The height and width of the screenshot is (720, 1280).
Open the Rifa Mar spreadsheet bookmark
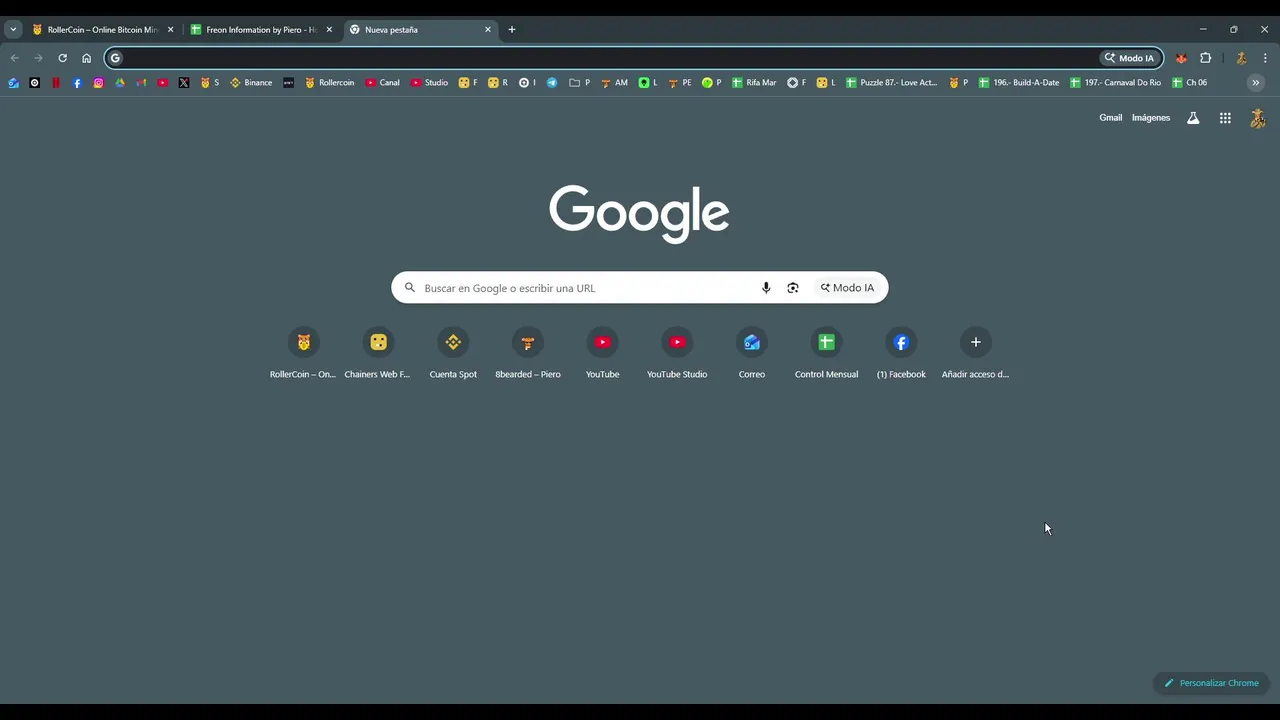click(x=754, y=83)
